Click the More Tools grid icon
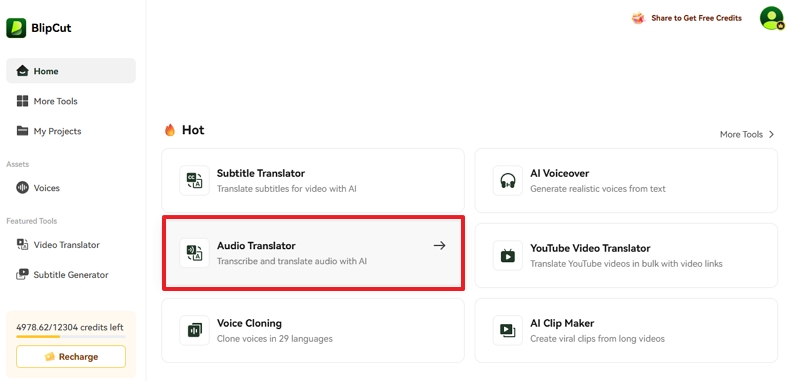Image resolution: width=788 pixels, height=381 pixels. coord(22,101)
